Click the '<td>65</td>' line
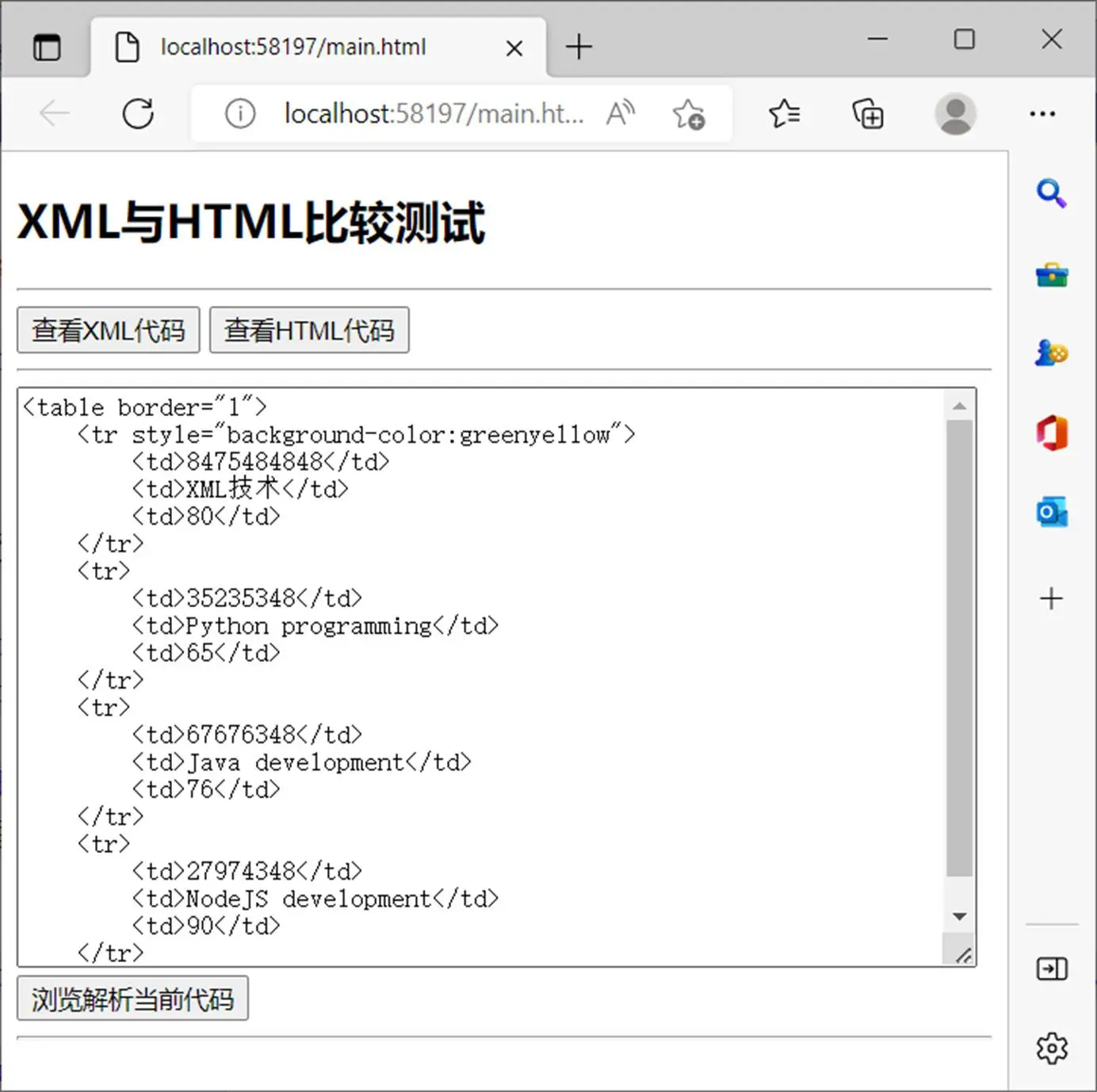Viewport: 1097px width, 1092px height. pos(206,653)
